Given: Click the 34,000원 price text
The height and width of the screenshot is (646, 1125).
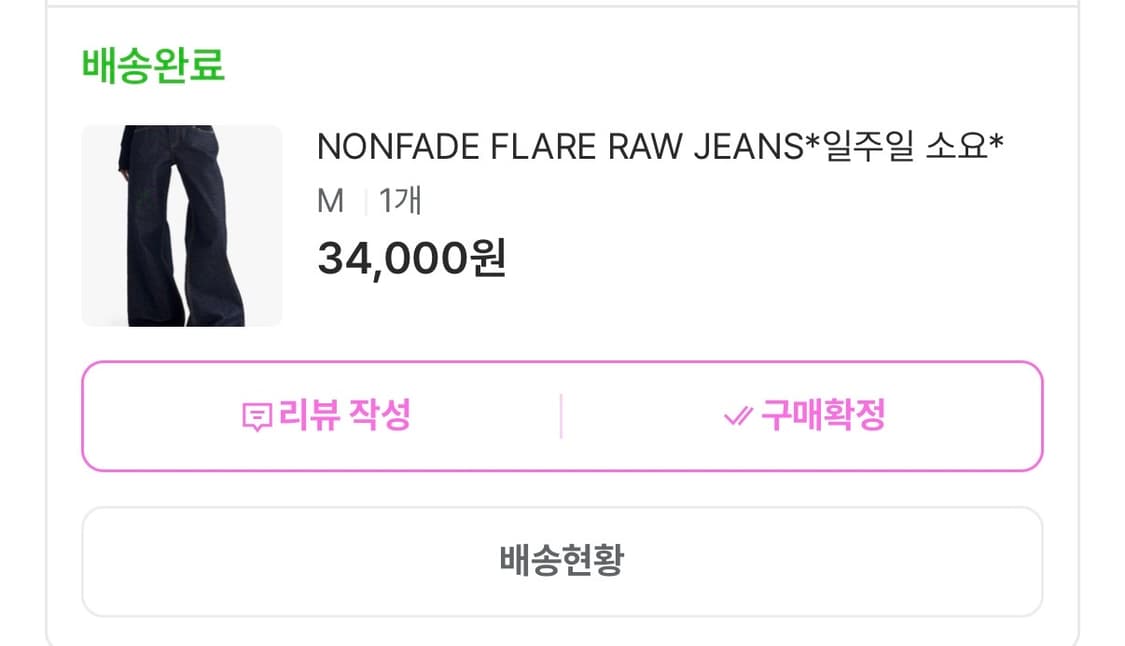Looking at the screenshot, I should click(x=411, y=259).
